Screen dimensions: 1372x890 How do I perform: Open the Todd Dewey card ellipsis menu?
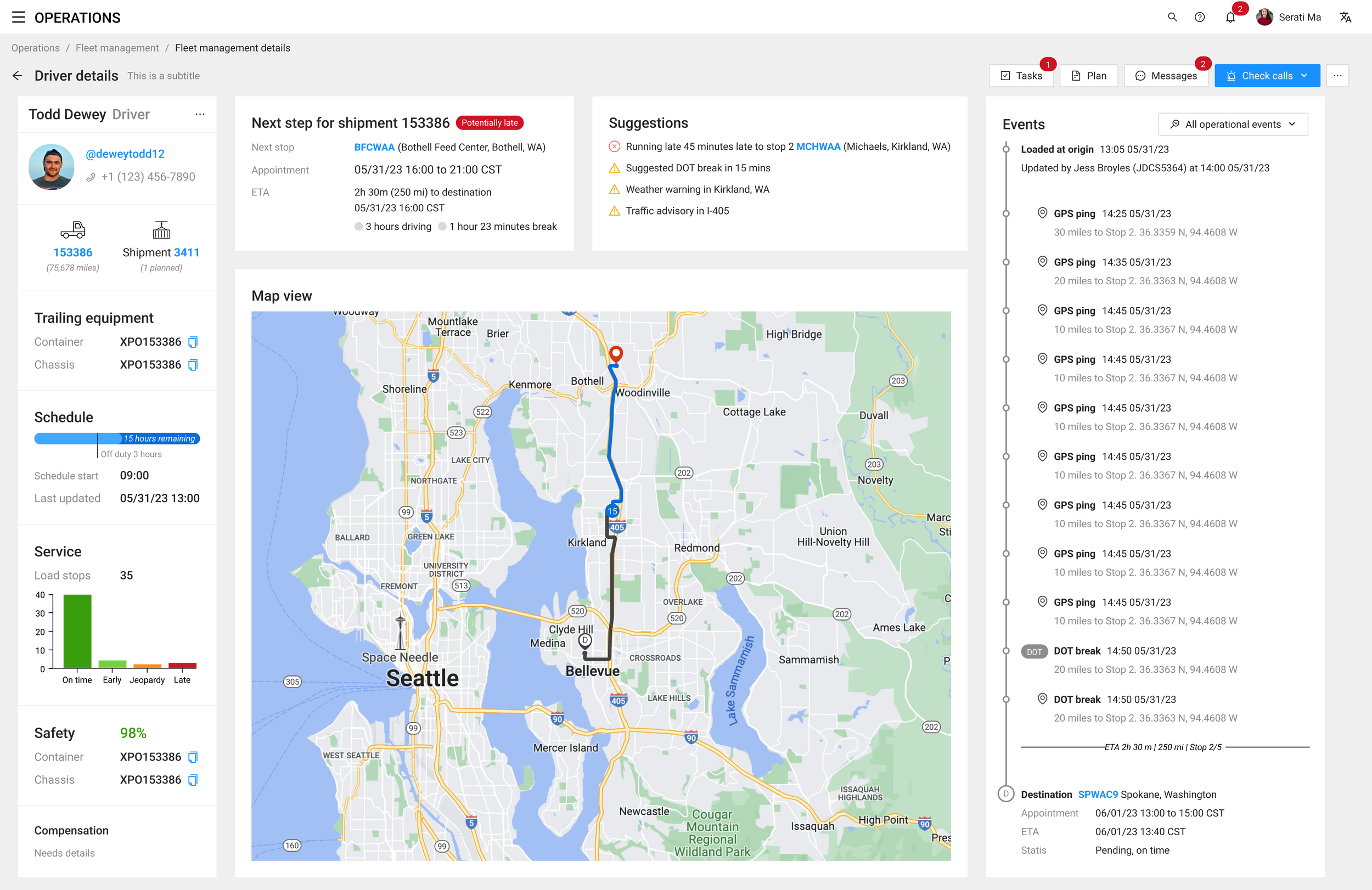(200, 114)
